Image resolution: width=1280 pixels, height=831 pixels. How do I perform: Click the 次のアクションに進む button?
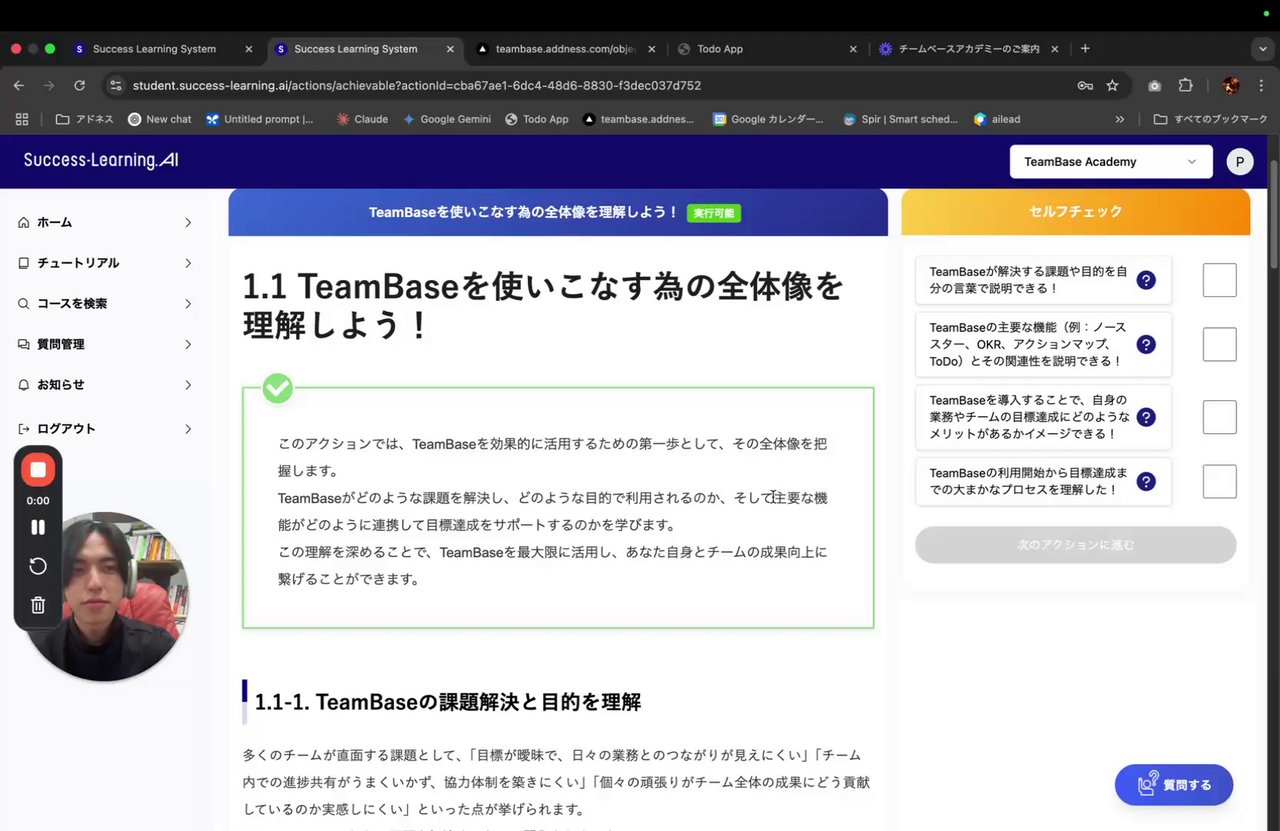1076,545
